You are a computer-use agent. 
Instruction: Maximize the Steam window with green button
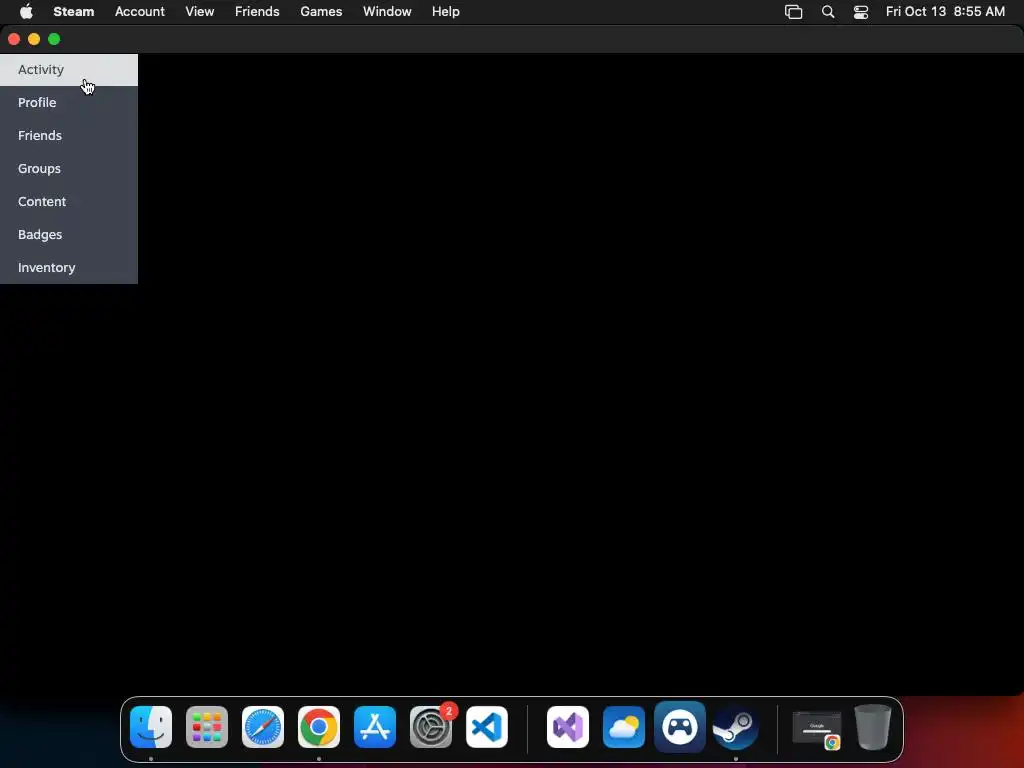(54, 39)
